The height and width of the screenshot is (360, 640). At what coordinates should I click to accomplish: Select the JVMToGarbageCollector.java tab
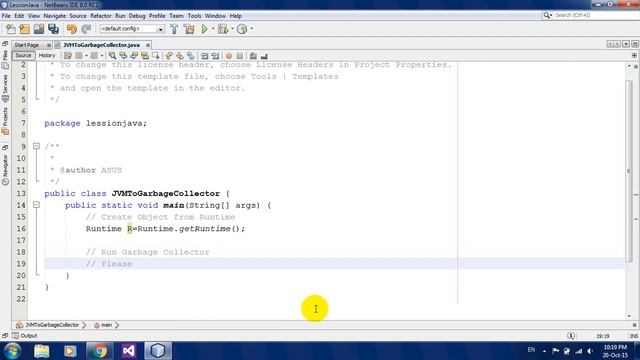101,45
